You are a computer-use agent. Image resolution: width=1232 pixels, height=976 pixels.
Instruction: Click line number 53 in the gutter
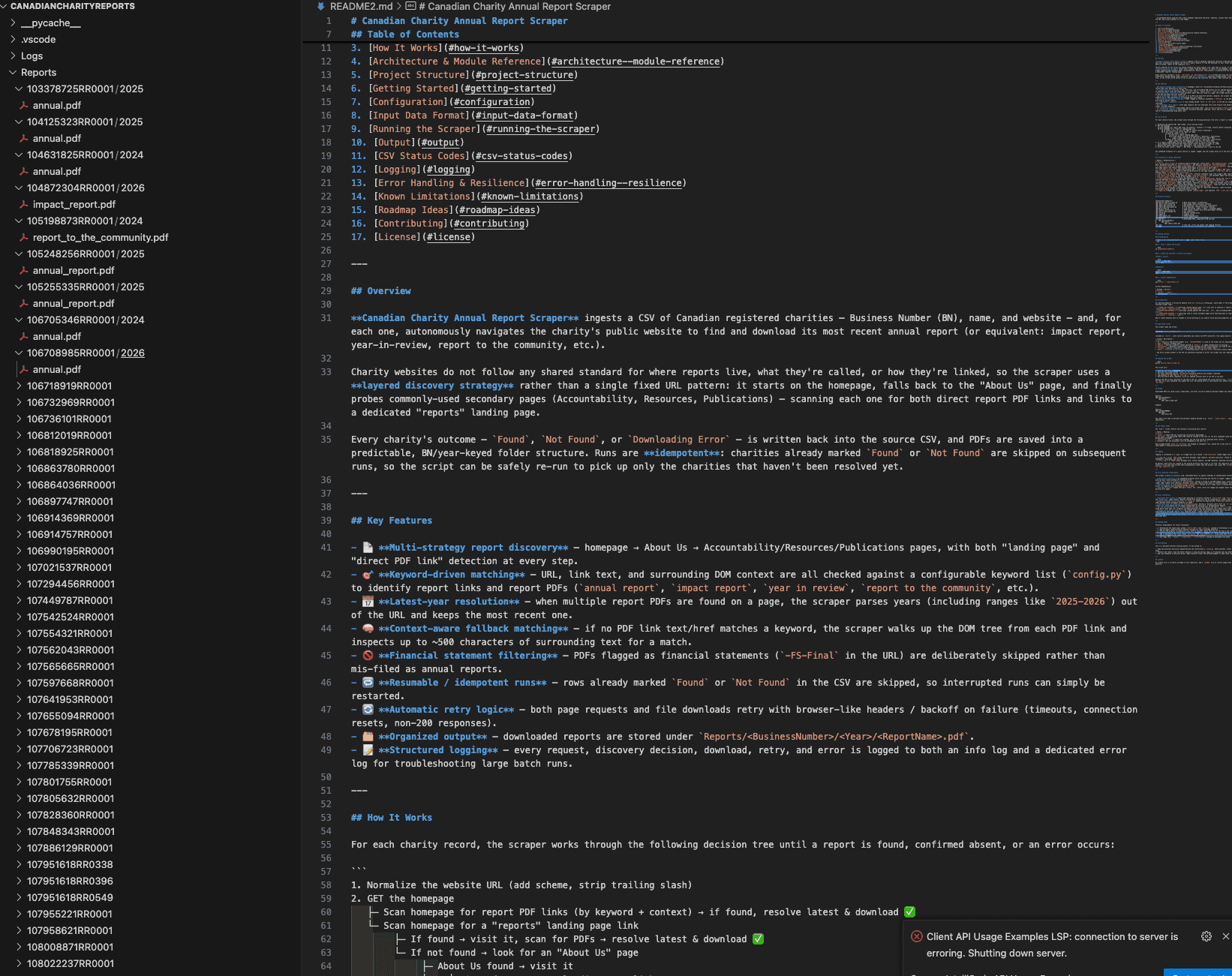point(326,818)
